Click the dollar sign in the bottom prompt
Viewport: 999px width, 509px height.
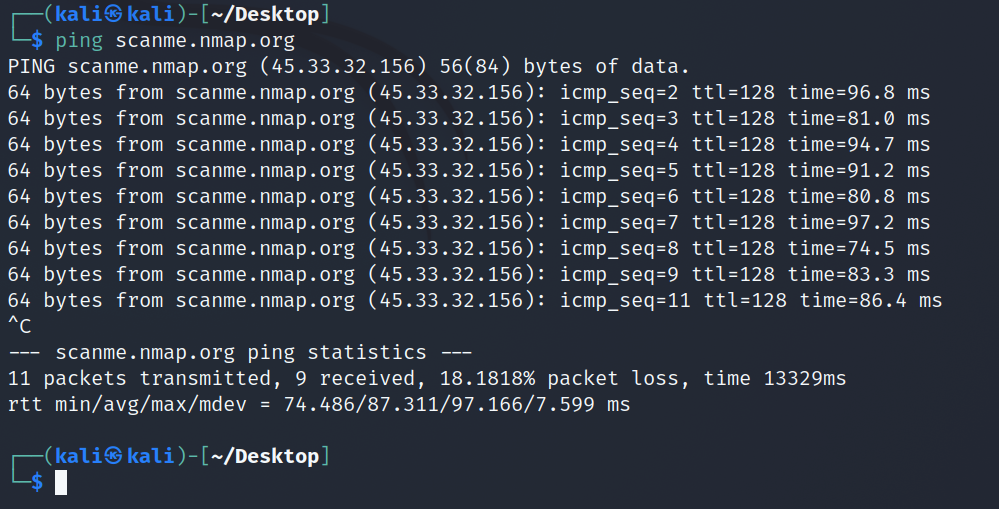coord(37,482)
